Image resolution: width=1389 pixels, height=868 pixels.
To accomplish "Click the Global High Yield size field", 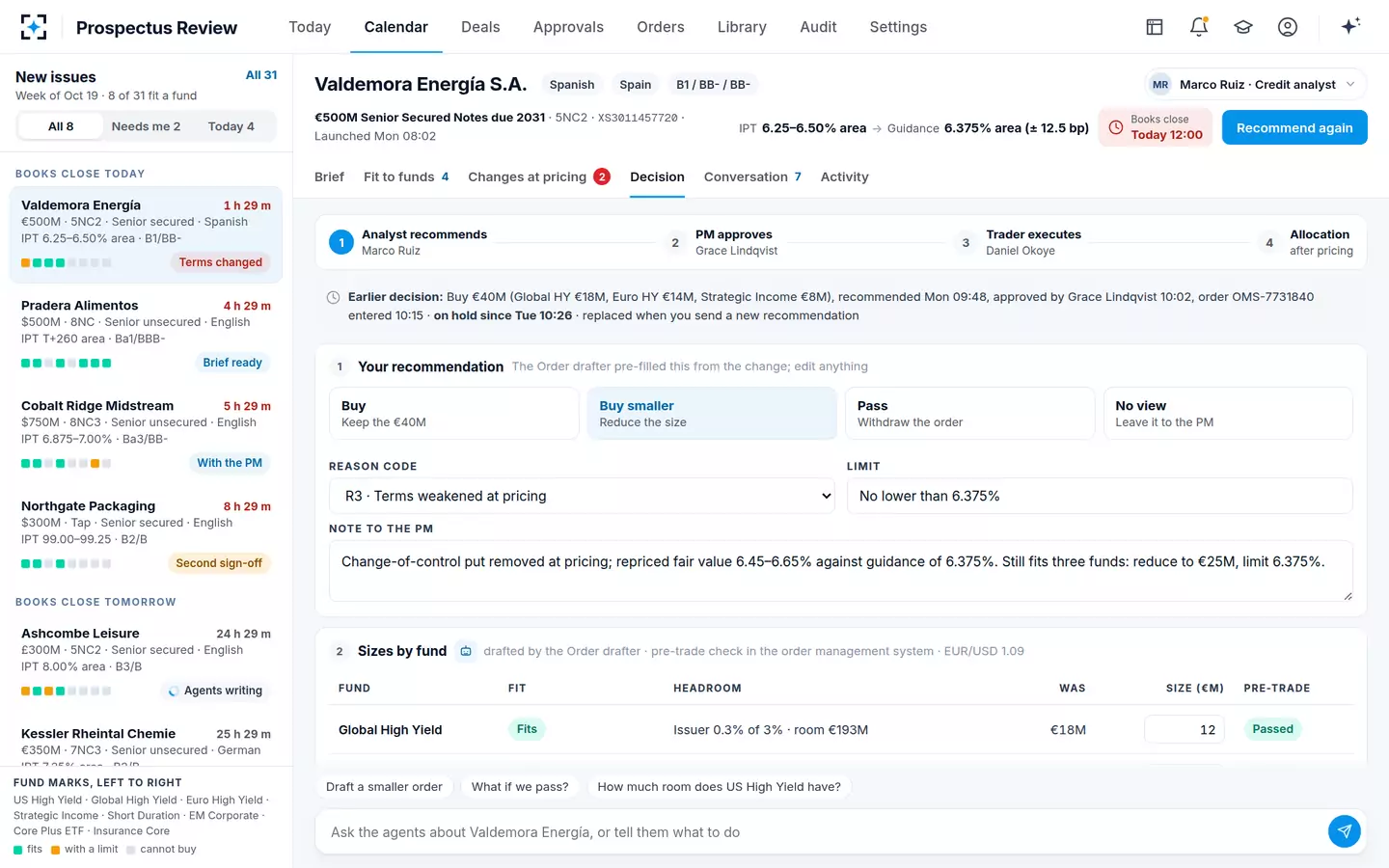I will tap(1185, 729).
